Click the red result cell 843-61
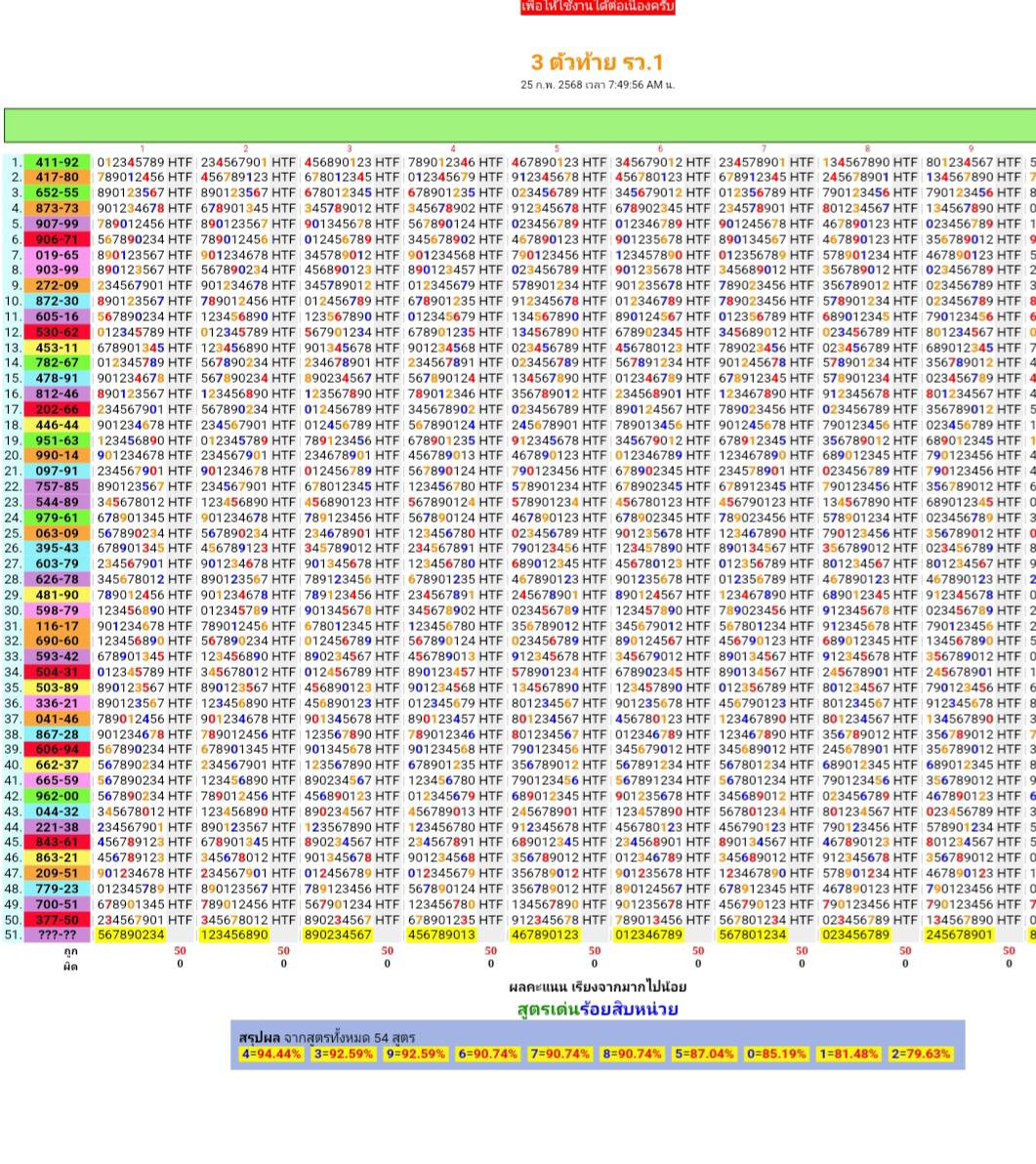The image size is (1036, 1164). 58,841
